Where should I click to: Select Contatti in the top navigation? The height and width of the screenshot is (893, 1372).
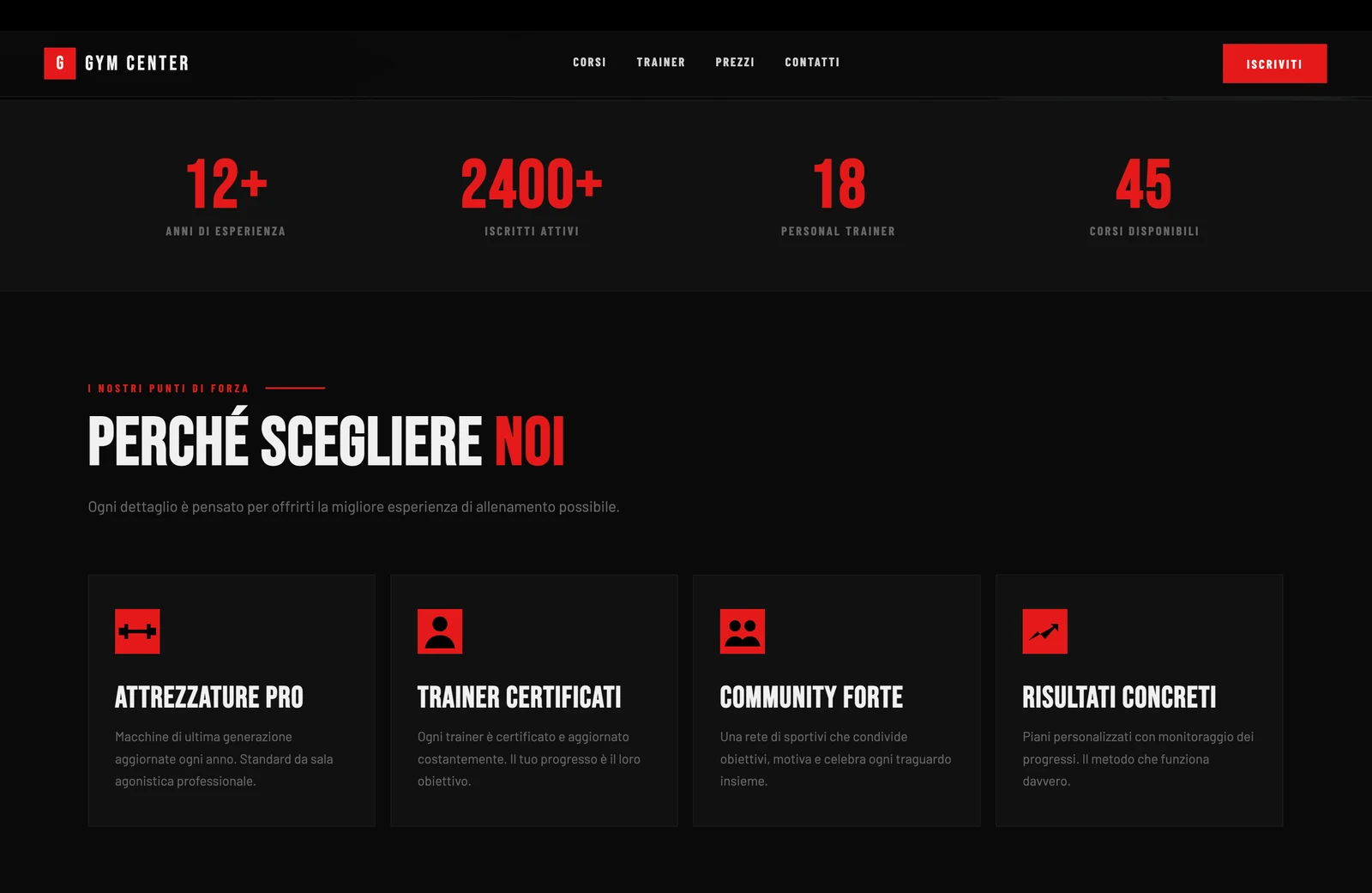pyautogui.click(x=812, y=63)
